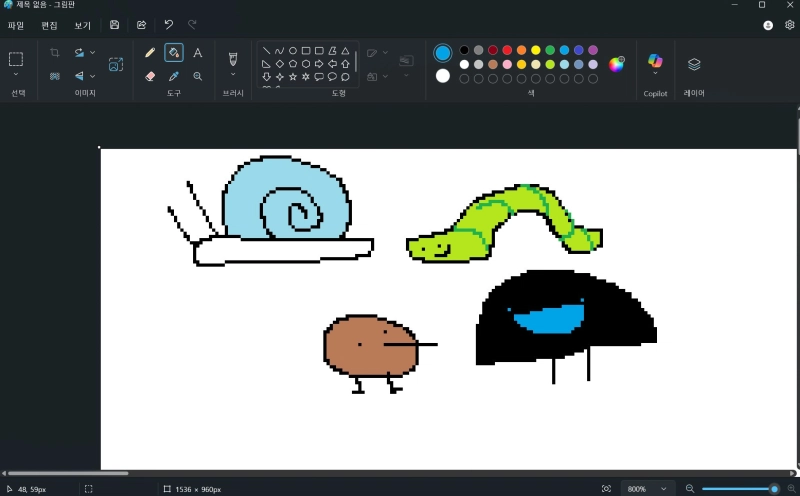Open the 파일 (File) menu
This screenshot has height=496, width=800.
16,25
